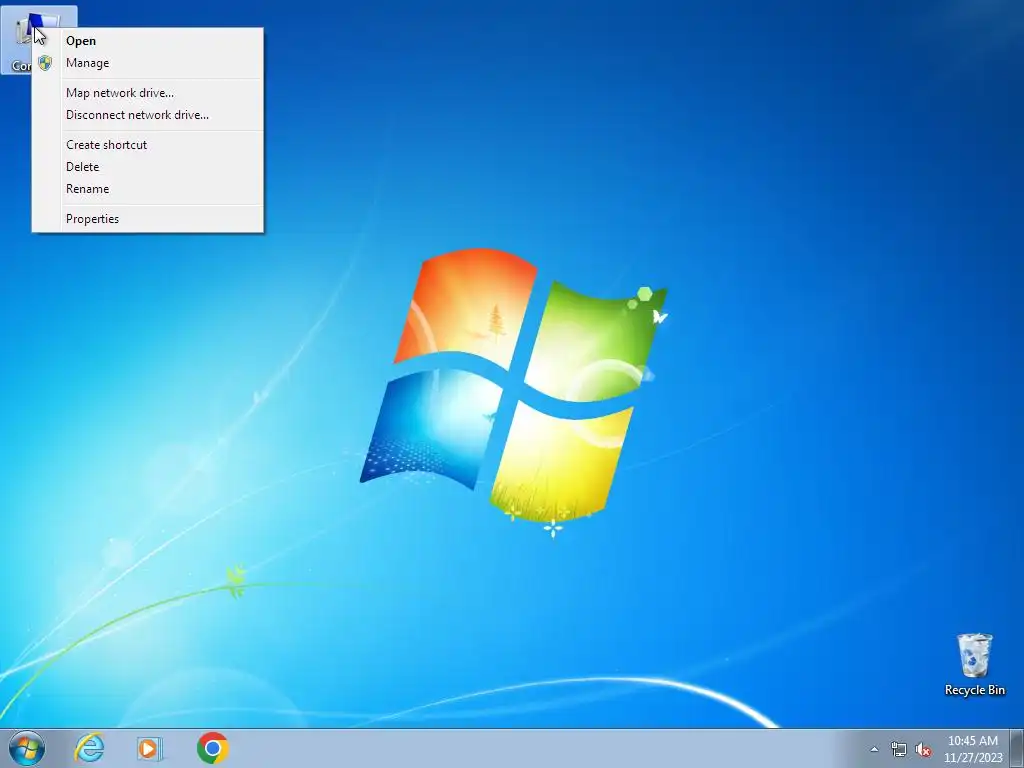Click the network status tray icon
This screenshot has height=768, width=1024.
click(x=899, y=749)
